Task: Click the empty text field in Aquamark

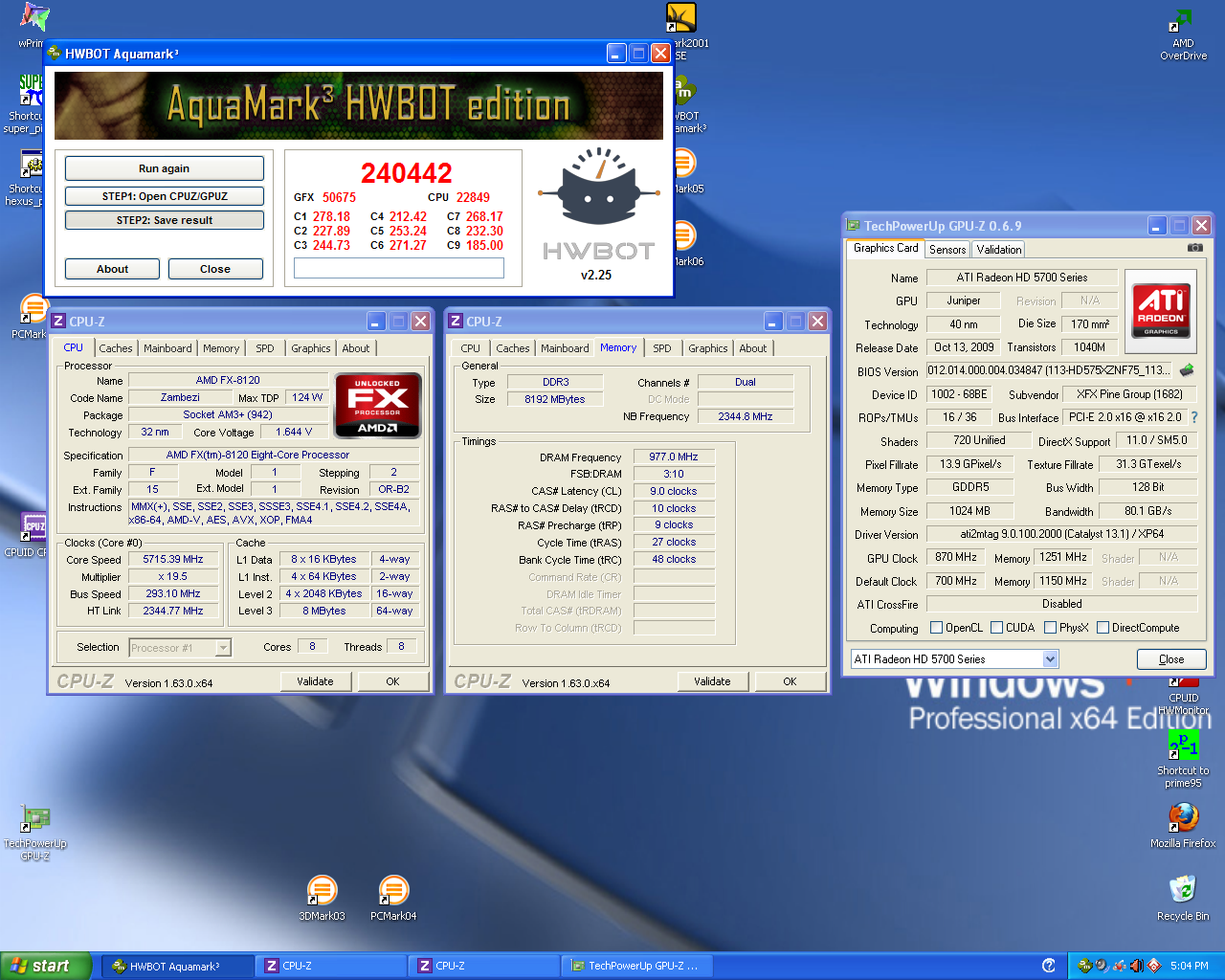Action: click(399, 269)
